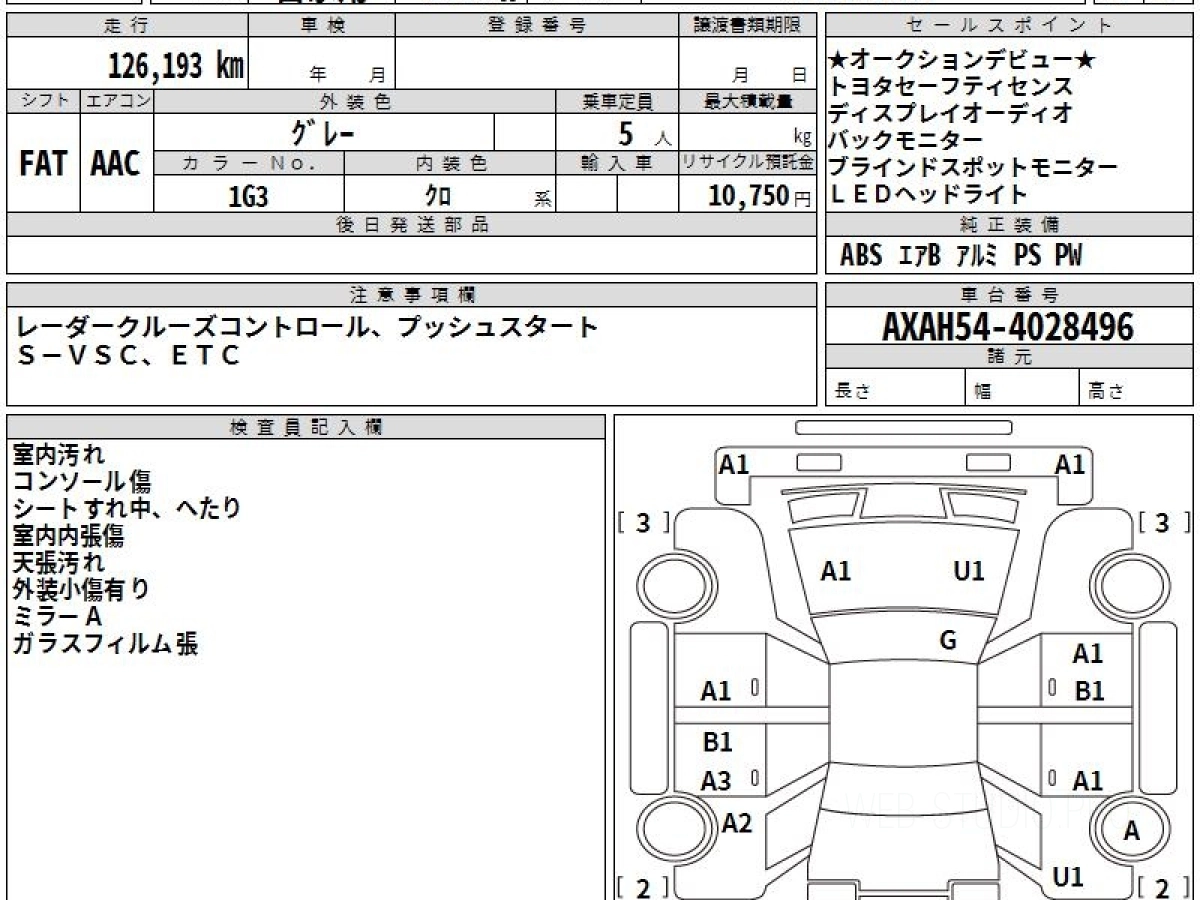Image resolution: width=1200 pixels, height=900 pixels.
Task: Click the 乗車定員 header
Action: 617,102
